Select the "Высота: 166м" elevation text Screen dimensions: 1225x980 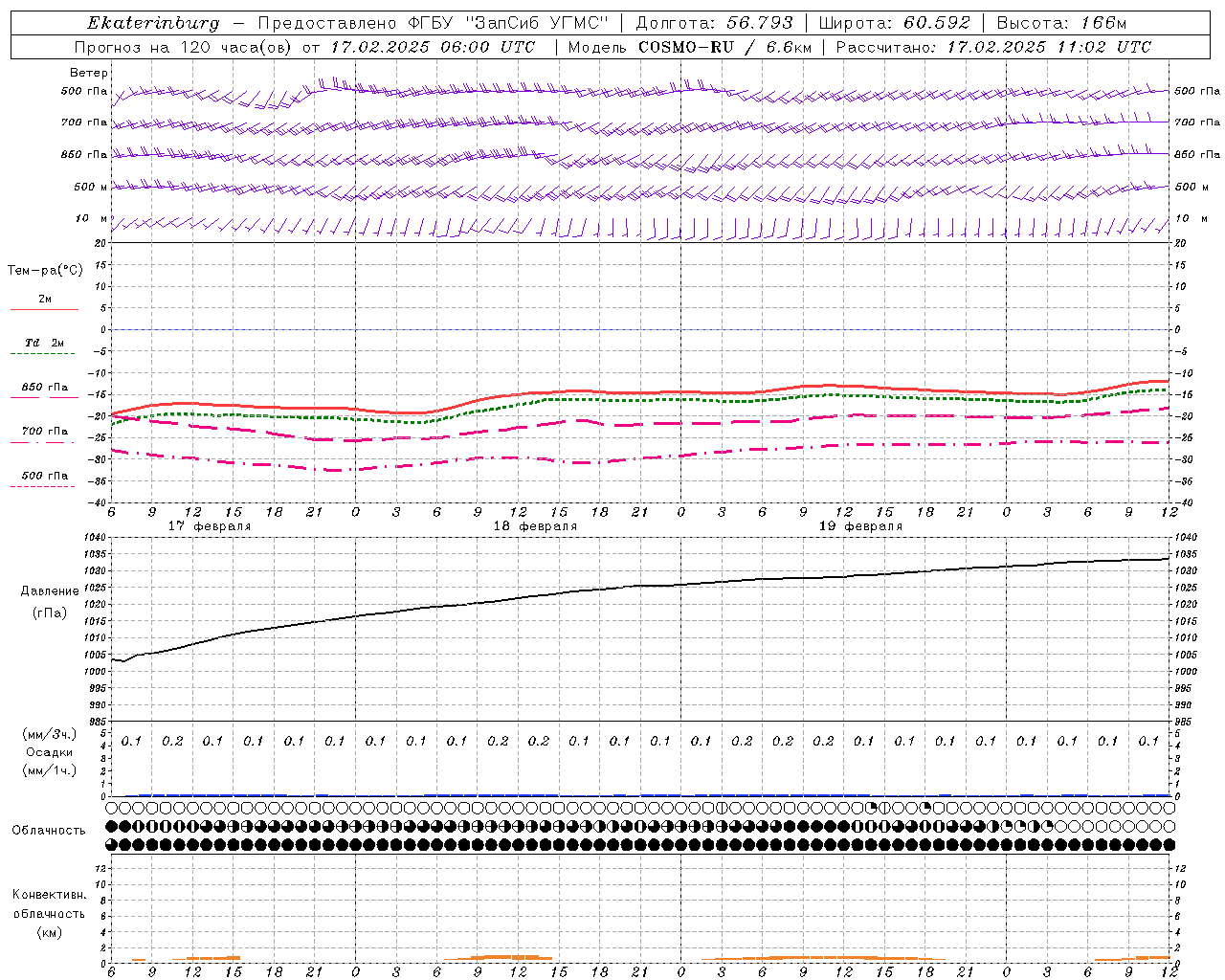[1061, 23]
